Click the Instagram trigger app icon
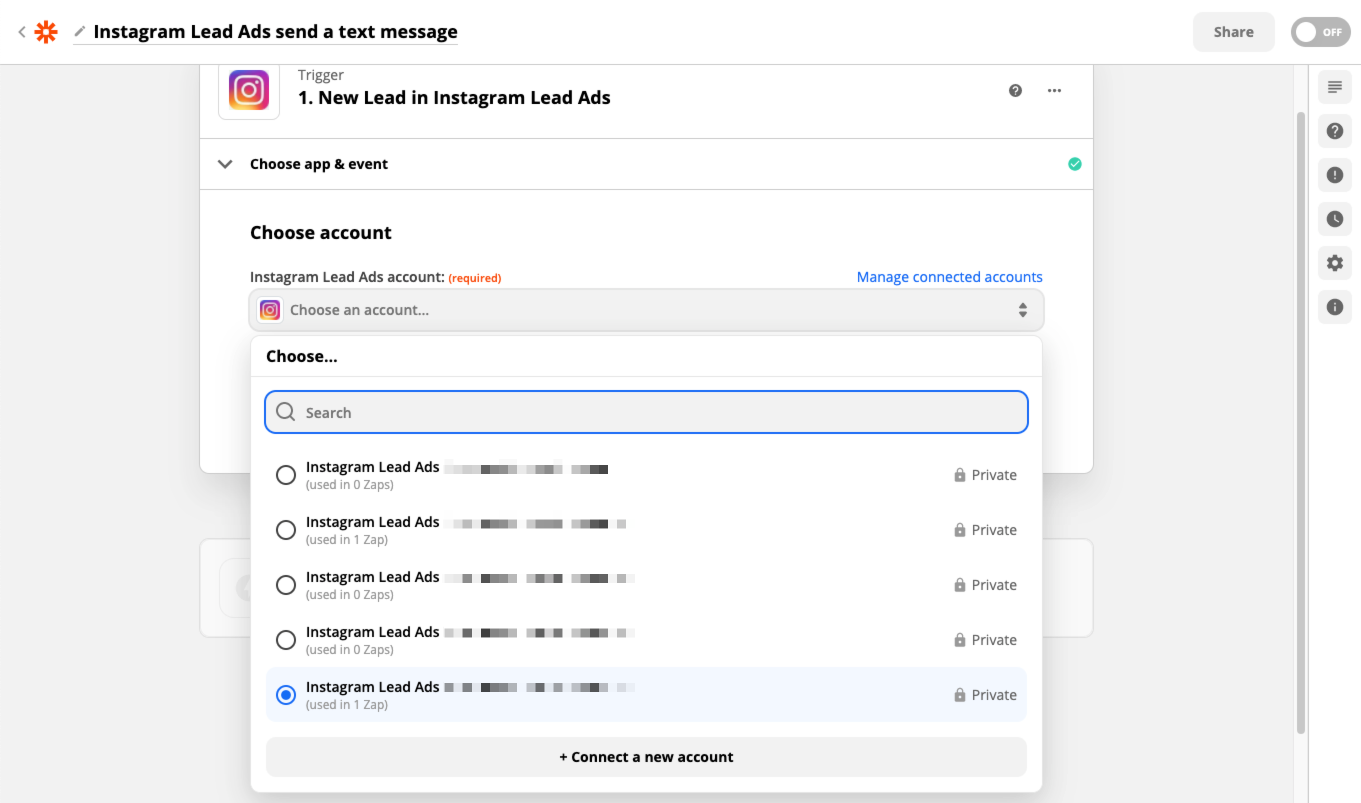Viewport: 1361px width, 803px height. (x=249, y=89)
